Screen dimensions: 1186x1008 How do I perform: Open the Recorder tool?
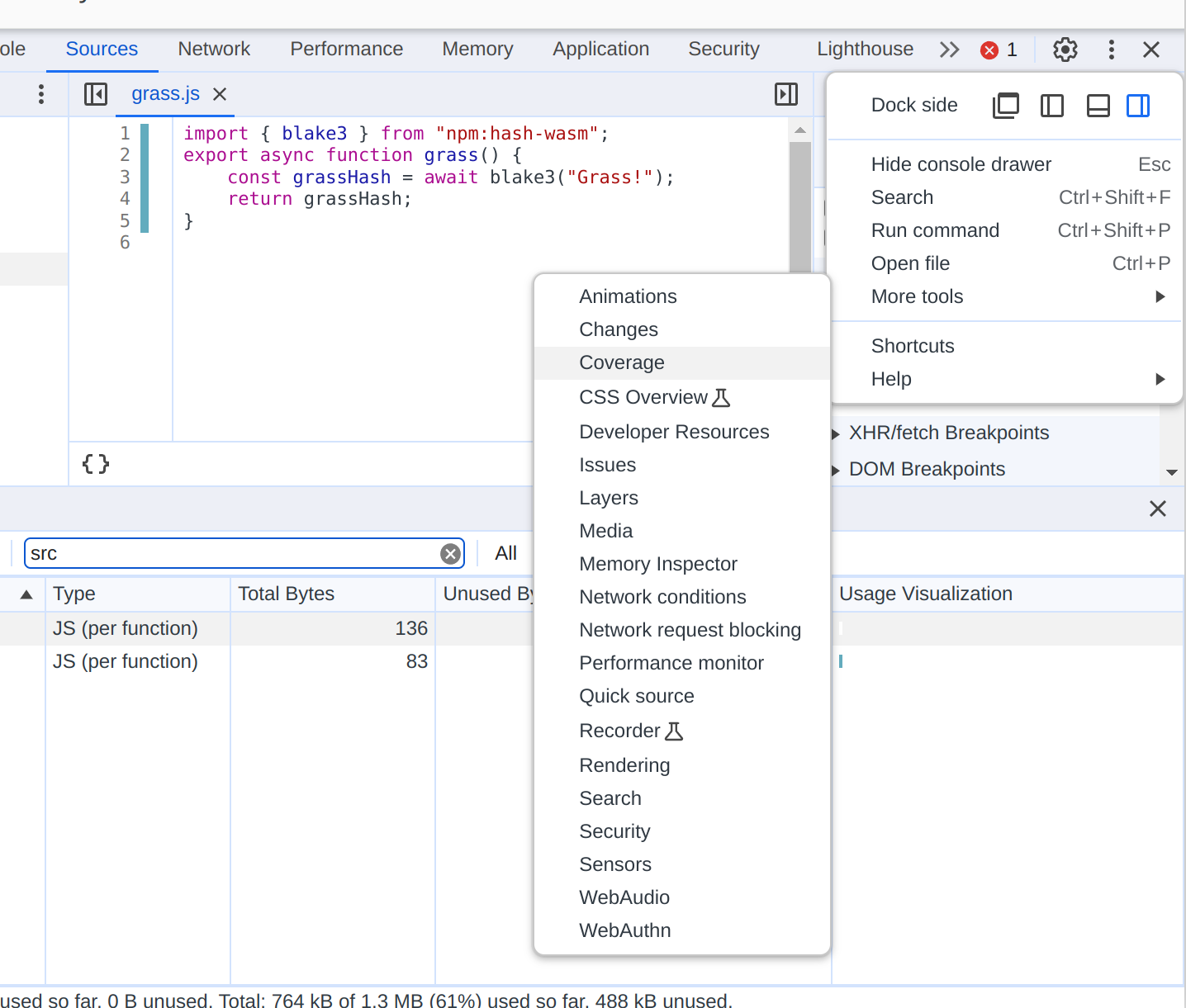682,731
